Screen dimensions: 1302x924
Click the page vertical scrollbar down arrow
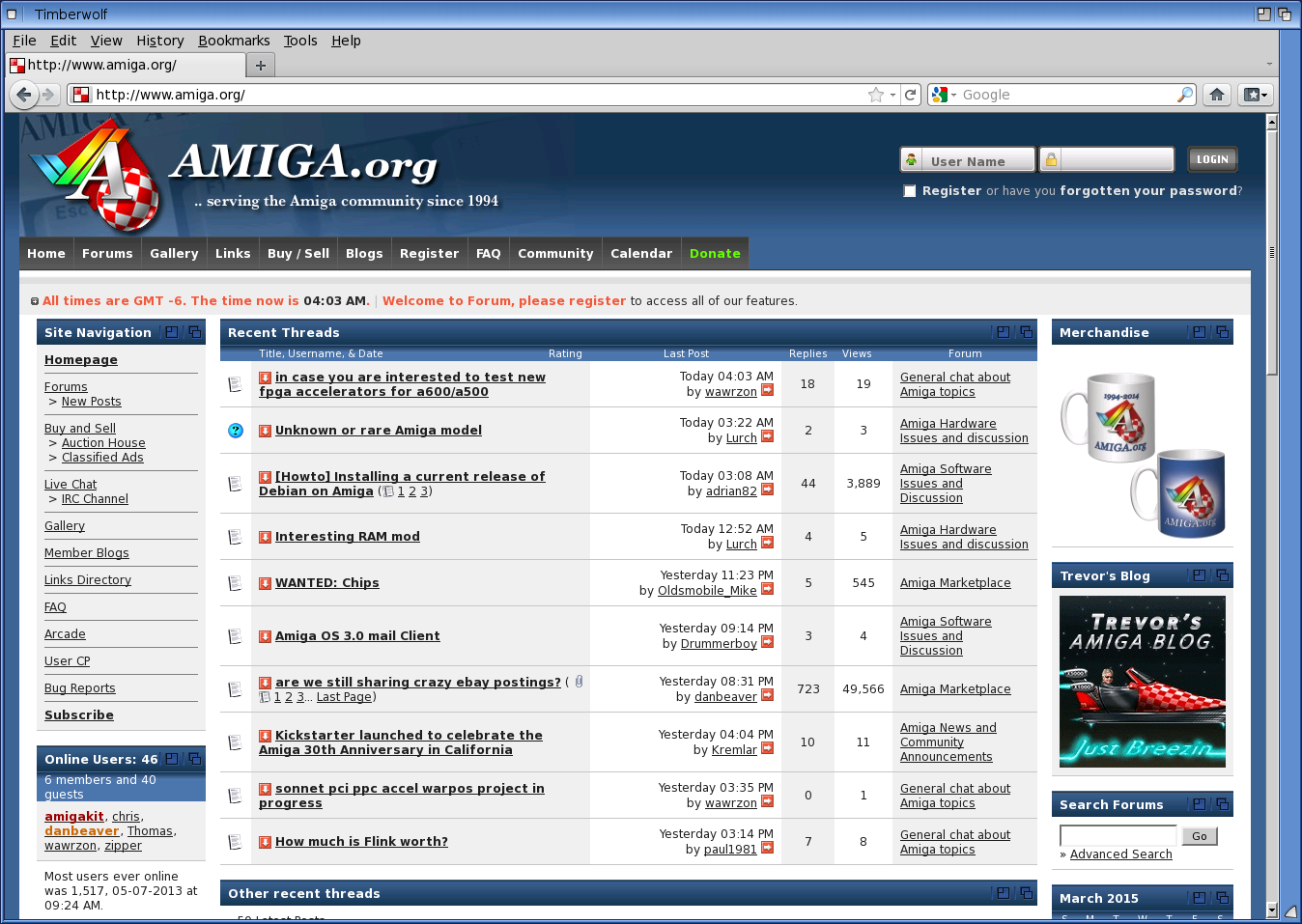1272,910
